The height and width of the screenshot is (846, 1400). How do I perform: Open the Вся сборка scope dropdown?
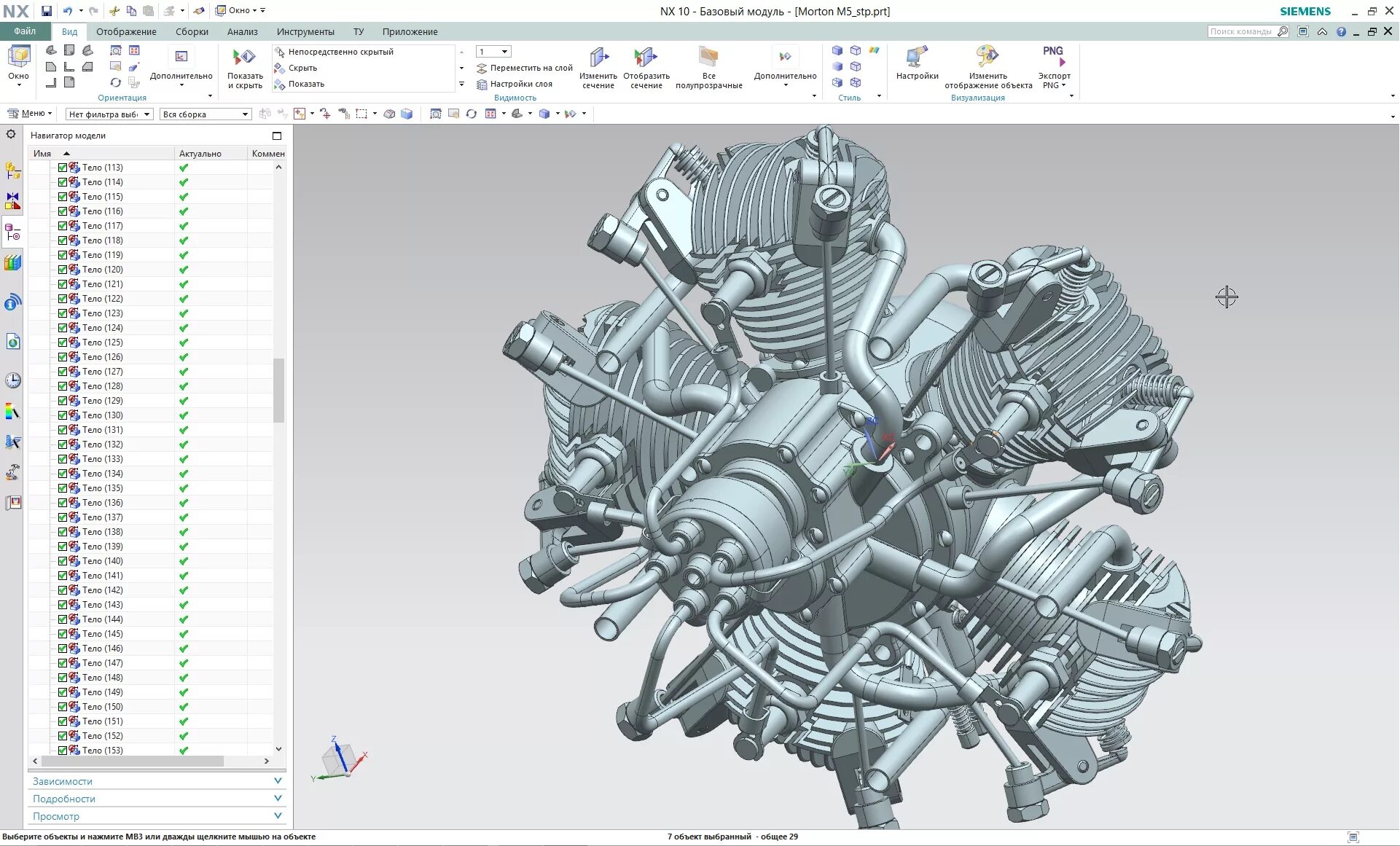[x=206, y=114]
